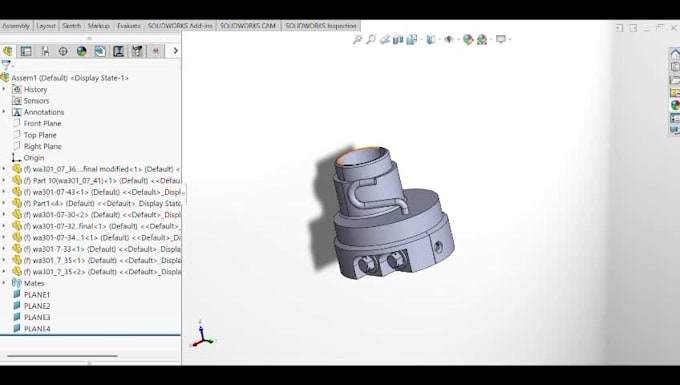The width and height of the screenshot is (680, 385).
Task: Click the Sensors folder icon
Action: pyautogui.click(x=16, y=101)
